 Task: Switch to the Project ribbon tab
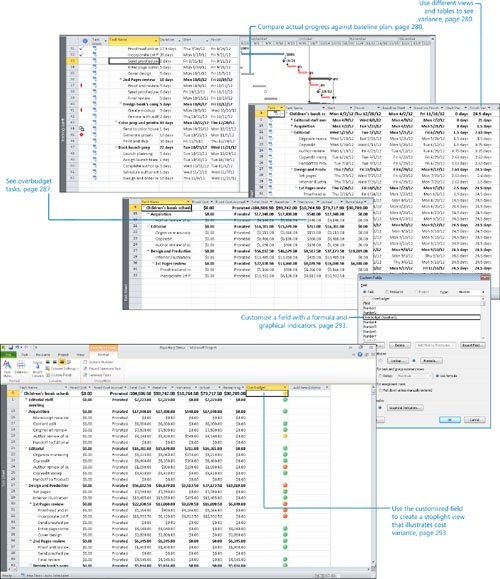tap(63, 354)
